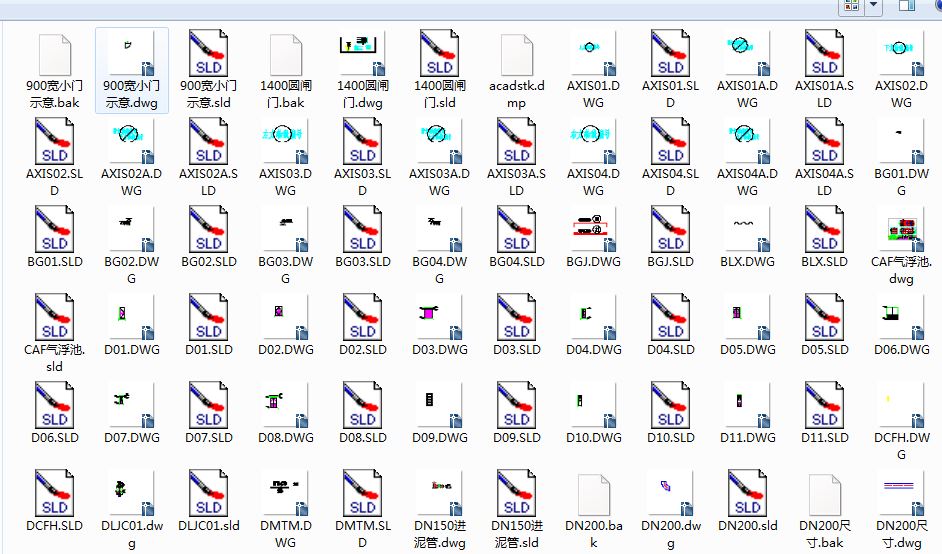
Task: Select the 900宽小门示意.bak file icon
Action: (x=55, y=55)
